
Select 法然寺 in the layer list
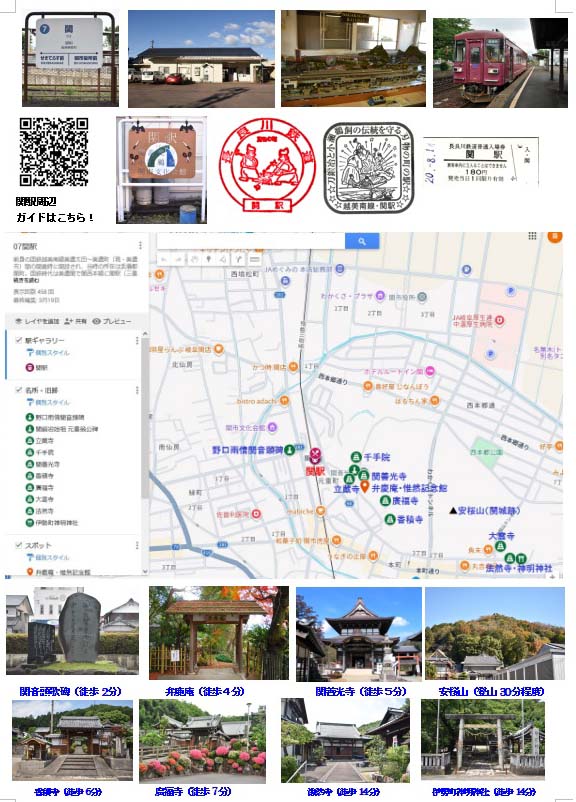pos(40,511)
